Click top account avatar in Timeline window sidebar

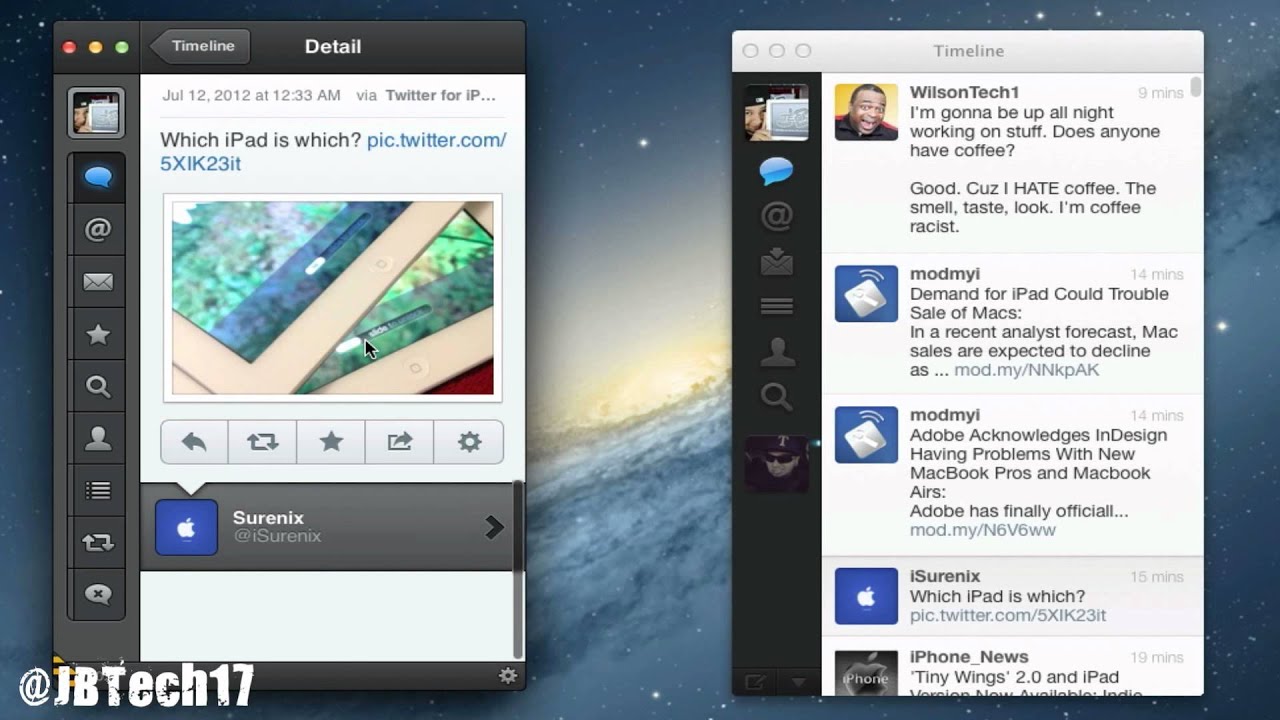776,112
